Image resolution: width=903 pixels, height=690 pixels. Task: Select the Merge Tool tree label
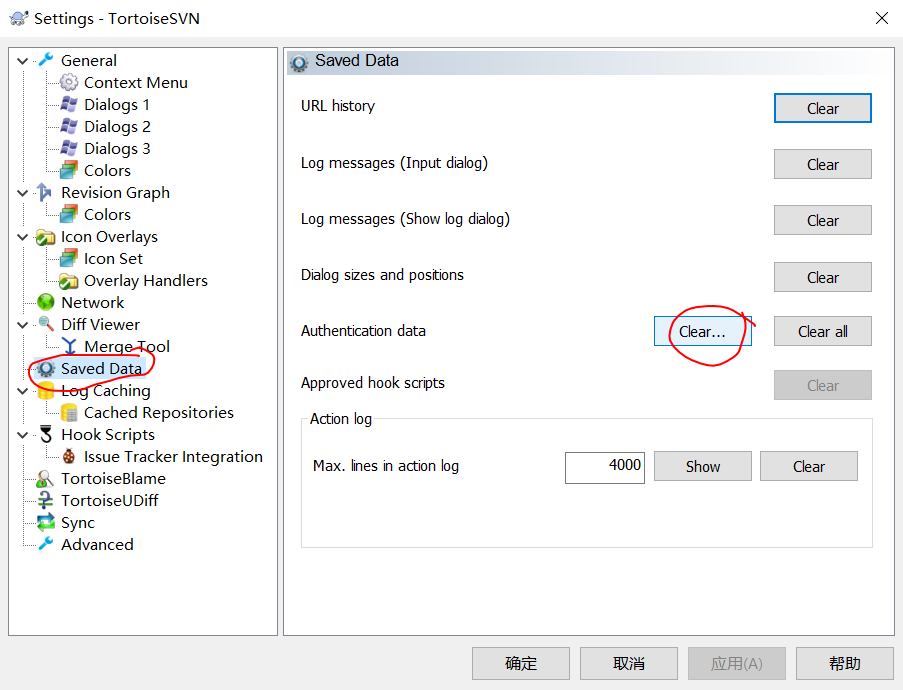pyautogui.click(x=127, y=346)
